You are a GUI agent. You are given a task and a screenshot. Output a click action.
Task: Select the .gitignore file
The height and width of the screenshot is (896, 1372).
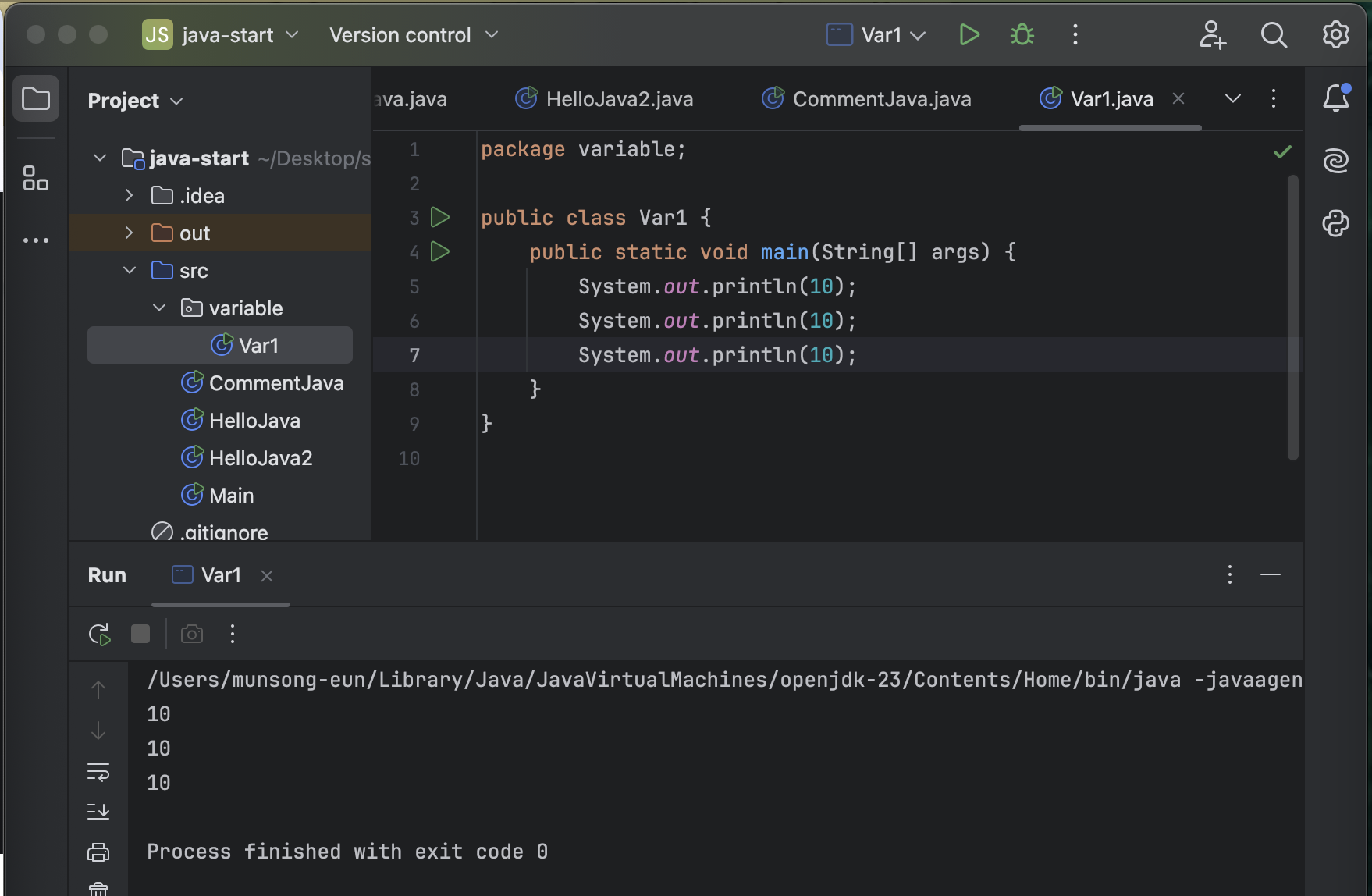click(210, 532)
